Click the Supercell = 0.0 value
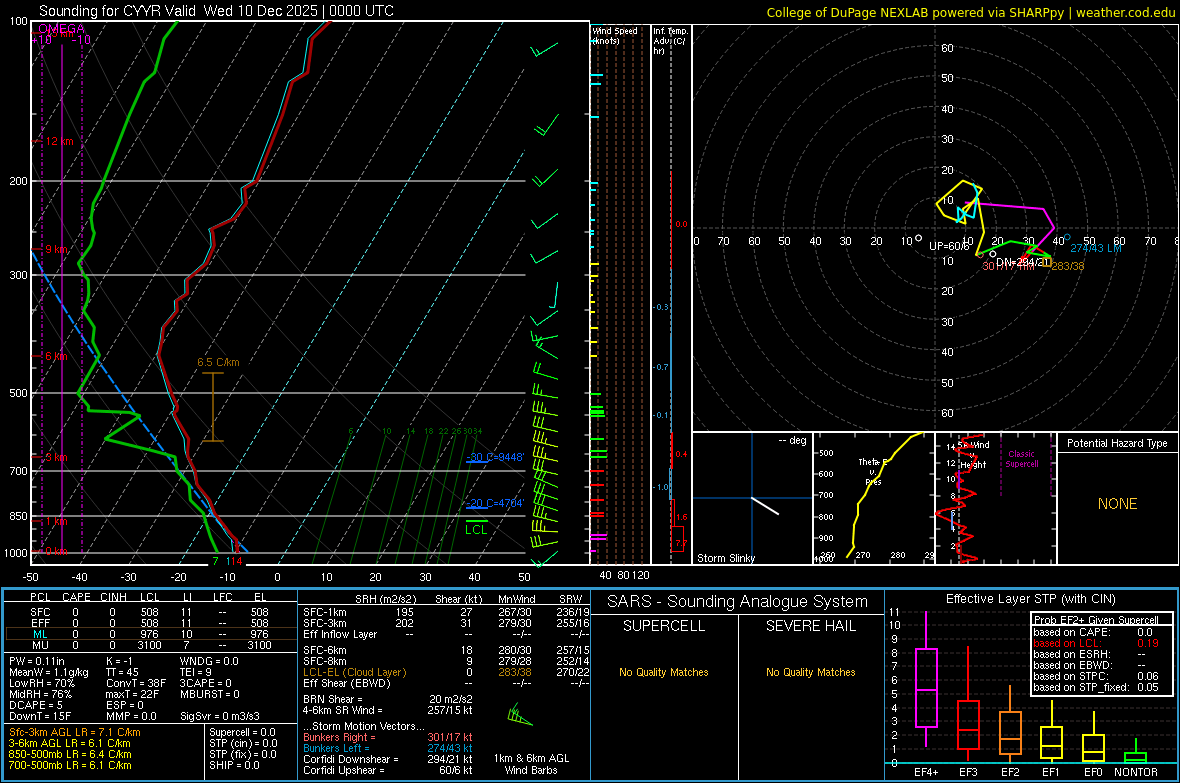Viewport: 1180px width, 783px height. coord(242,732)
